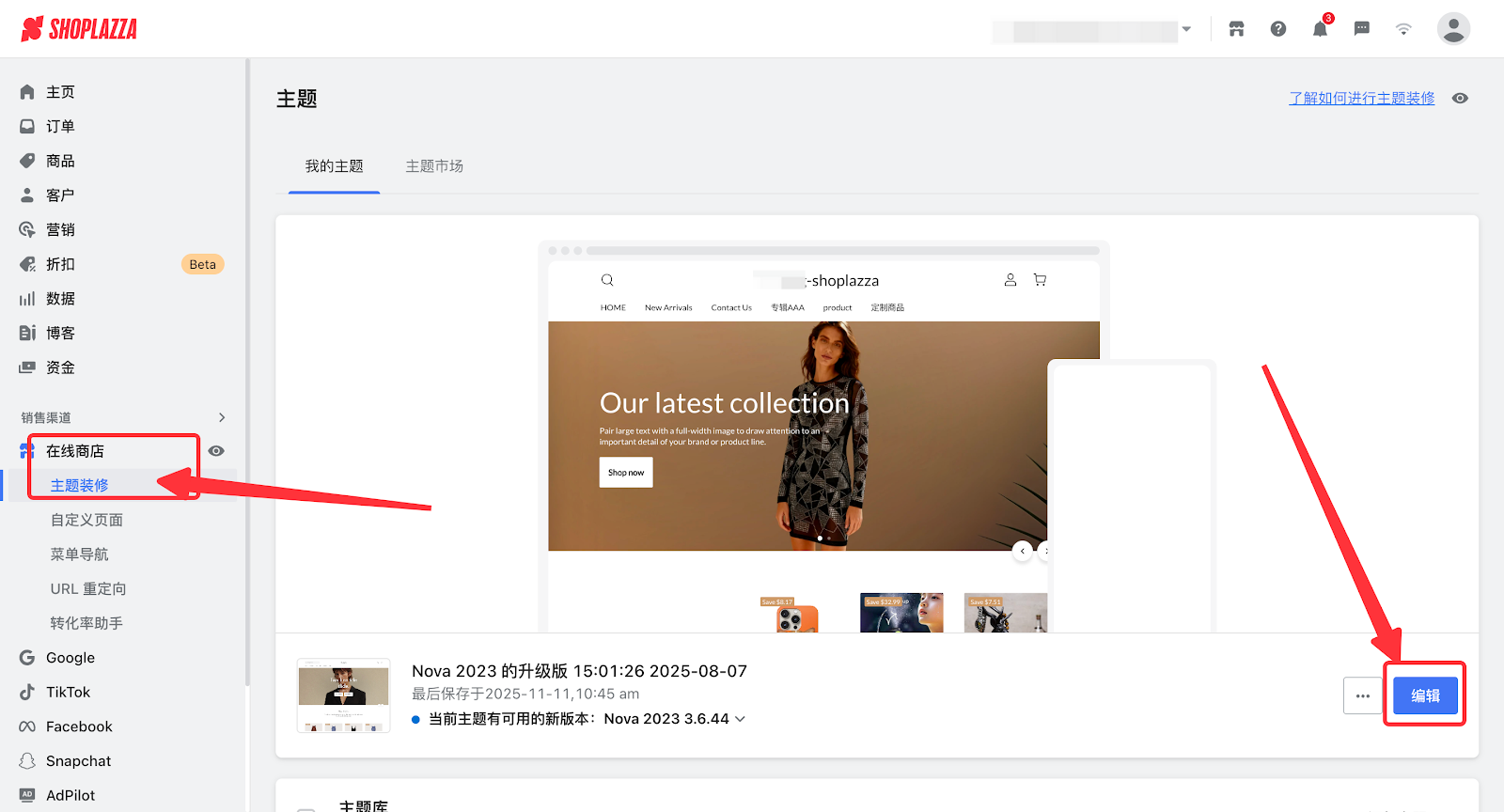Open the 了解如何进行主题装修 link
The image size is (1504, 812).
pos(1361,99)
